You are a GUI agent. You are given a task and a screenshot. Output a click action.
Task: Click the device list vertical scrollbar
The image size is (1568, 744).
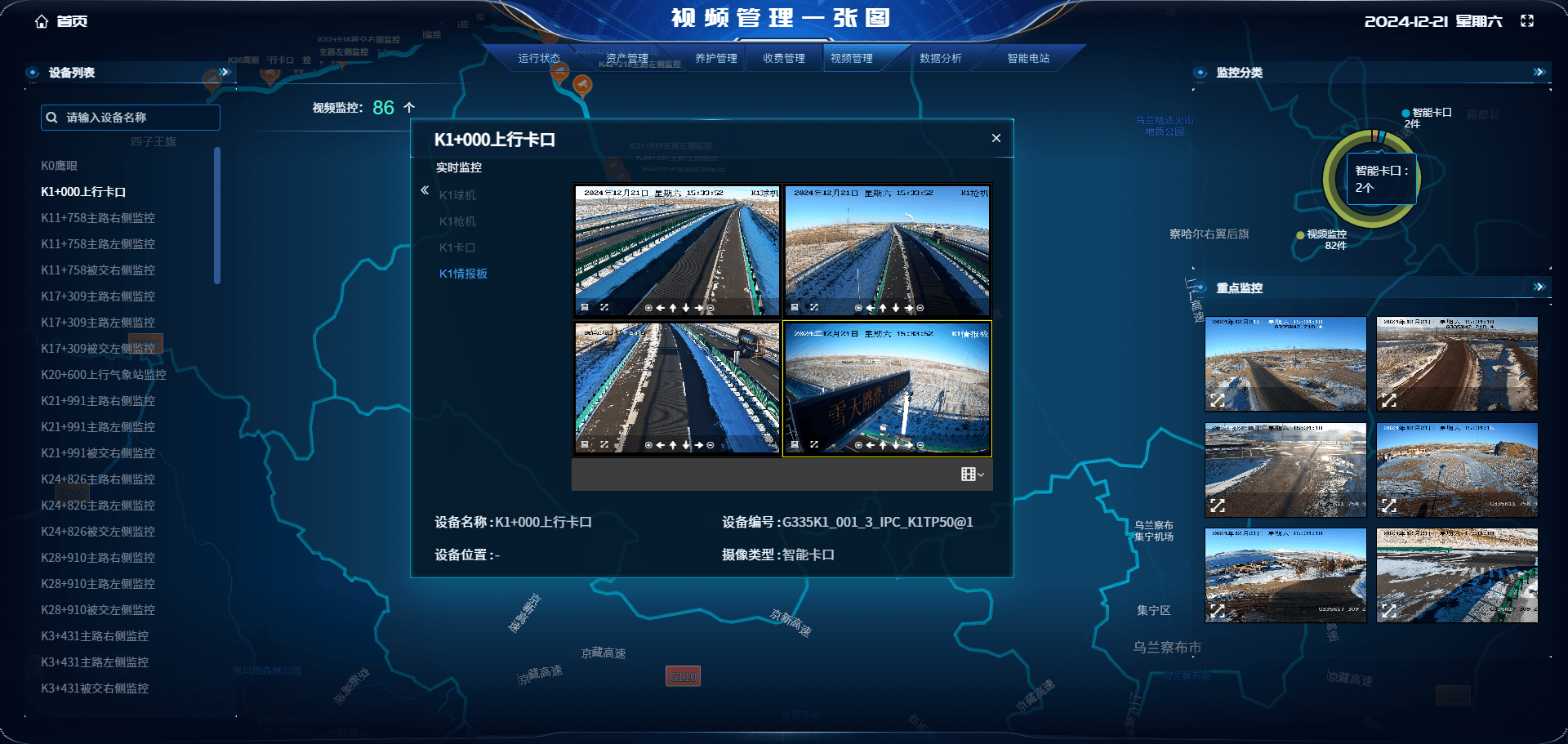point(217,216)
